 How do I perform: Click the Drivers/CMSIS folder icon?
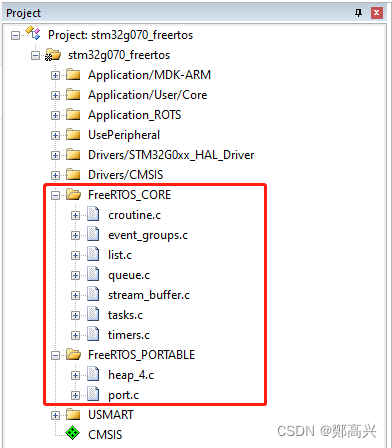click(x=73, y=175)
